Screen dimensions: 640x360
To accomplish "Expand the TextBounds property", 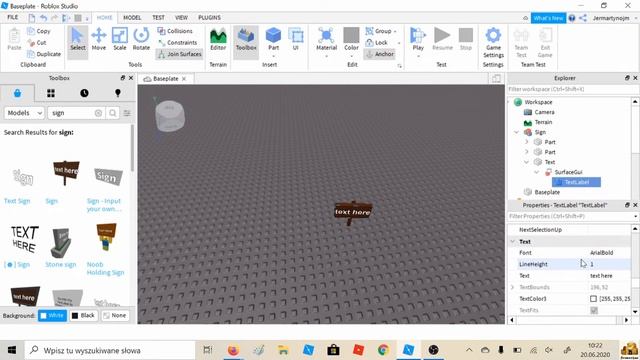I will [513, 287].
